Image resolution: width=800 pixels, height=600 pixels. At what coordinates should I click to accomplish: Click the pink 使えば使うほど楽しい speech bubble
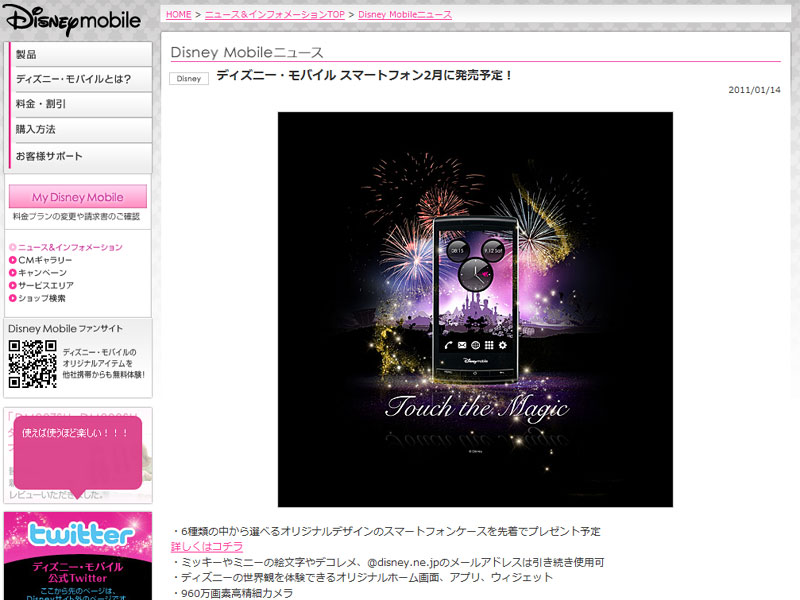point(80,455)
